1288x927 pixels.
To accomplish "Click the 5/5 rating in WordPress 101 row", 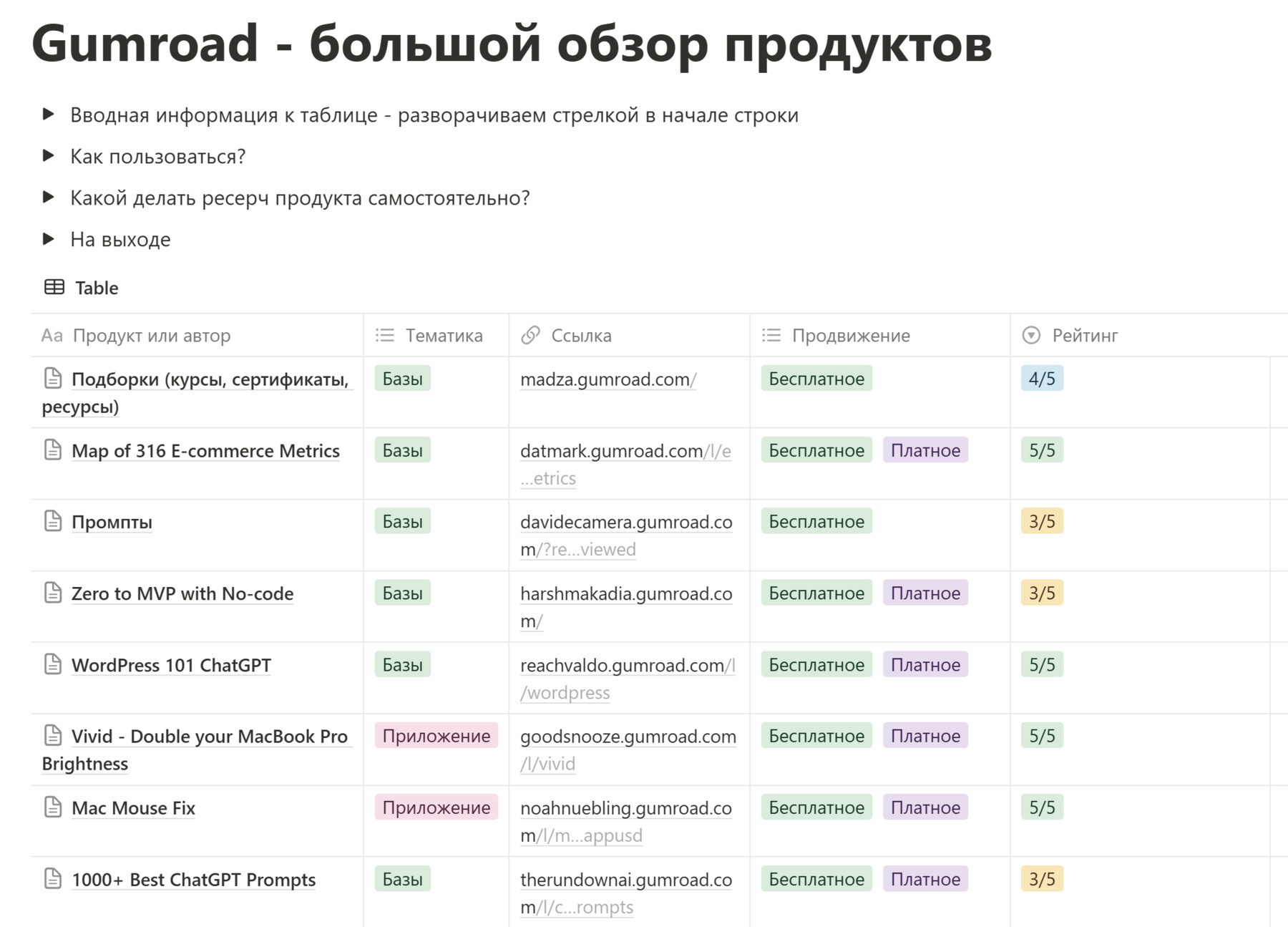I will (x=1042, y=665).
